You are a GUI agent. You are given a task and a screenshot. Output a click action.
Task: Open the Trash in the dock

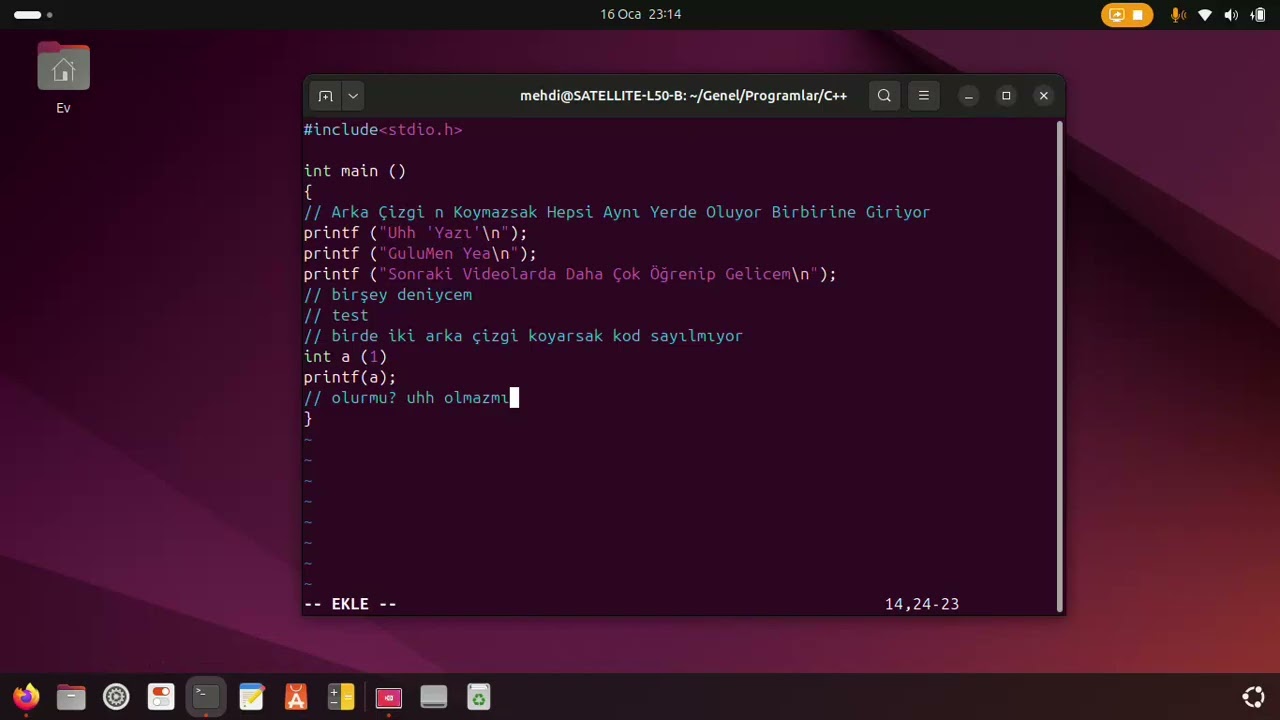coord(479,697)
